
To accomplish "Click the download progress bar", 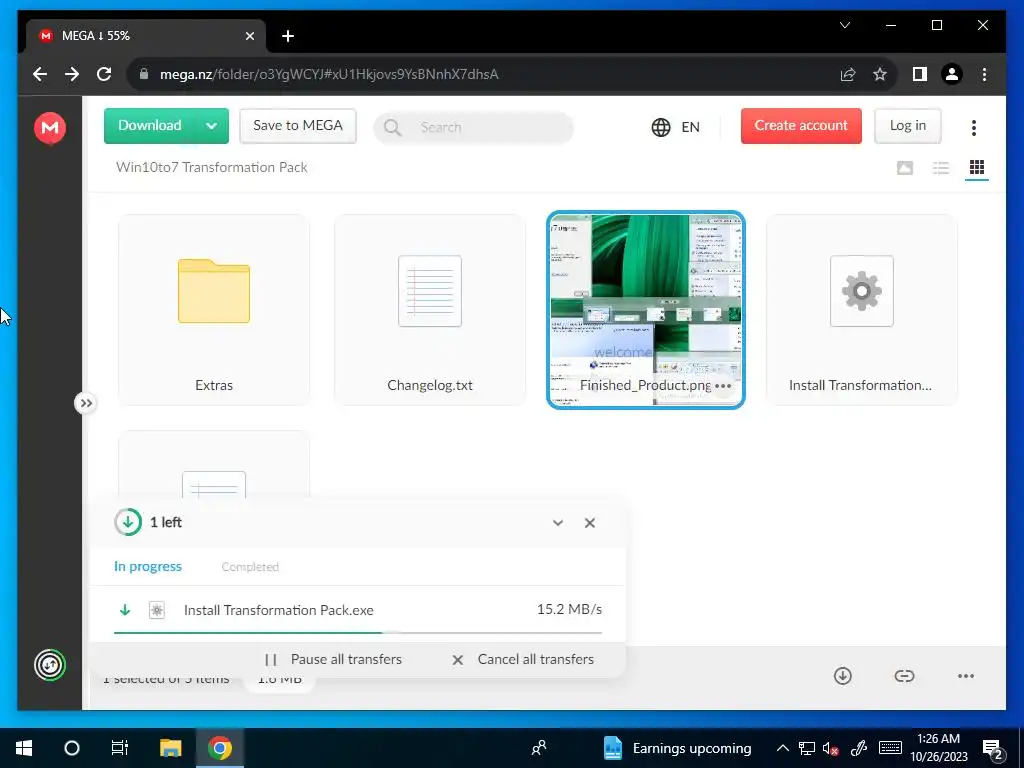I will (x=358, y=632).
